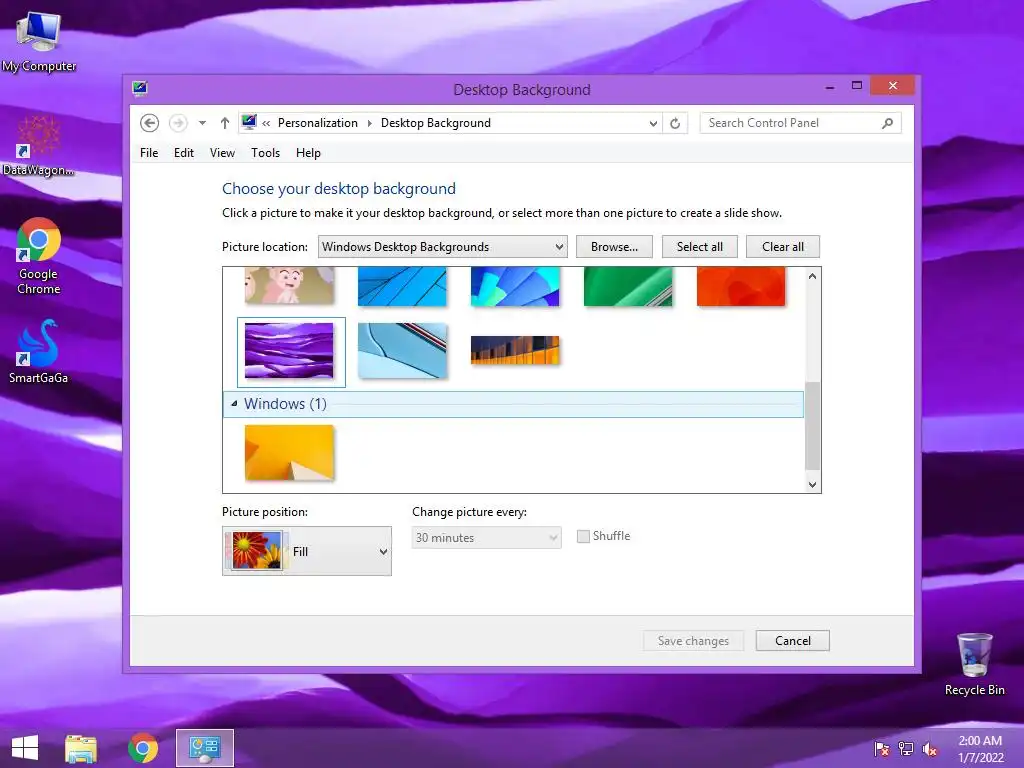Viewport: 1024px width, 768px height.
Task: Click the Control Panel address bar icon
Action: coord(249,123)
